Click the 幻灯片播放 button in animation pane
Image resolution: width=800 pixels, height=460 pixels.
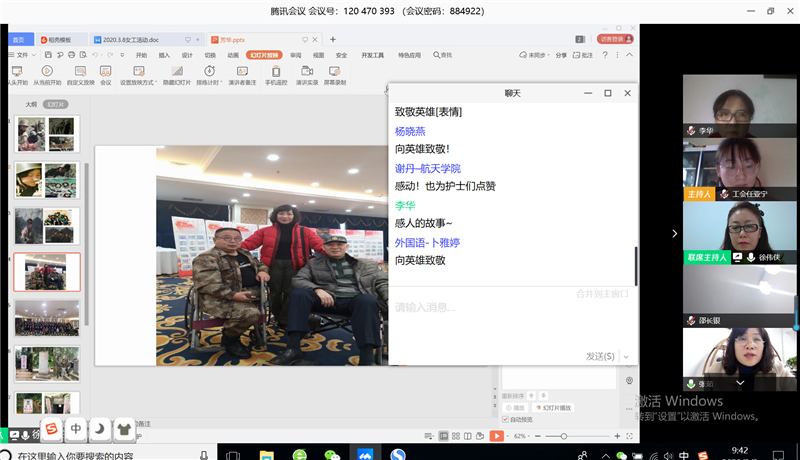coord(553,407)
